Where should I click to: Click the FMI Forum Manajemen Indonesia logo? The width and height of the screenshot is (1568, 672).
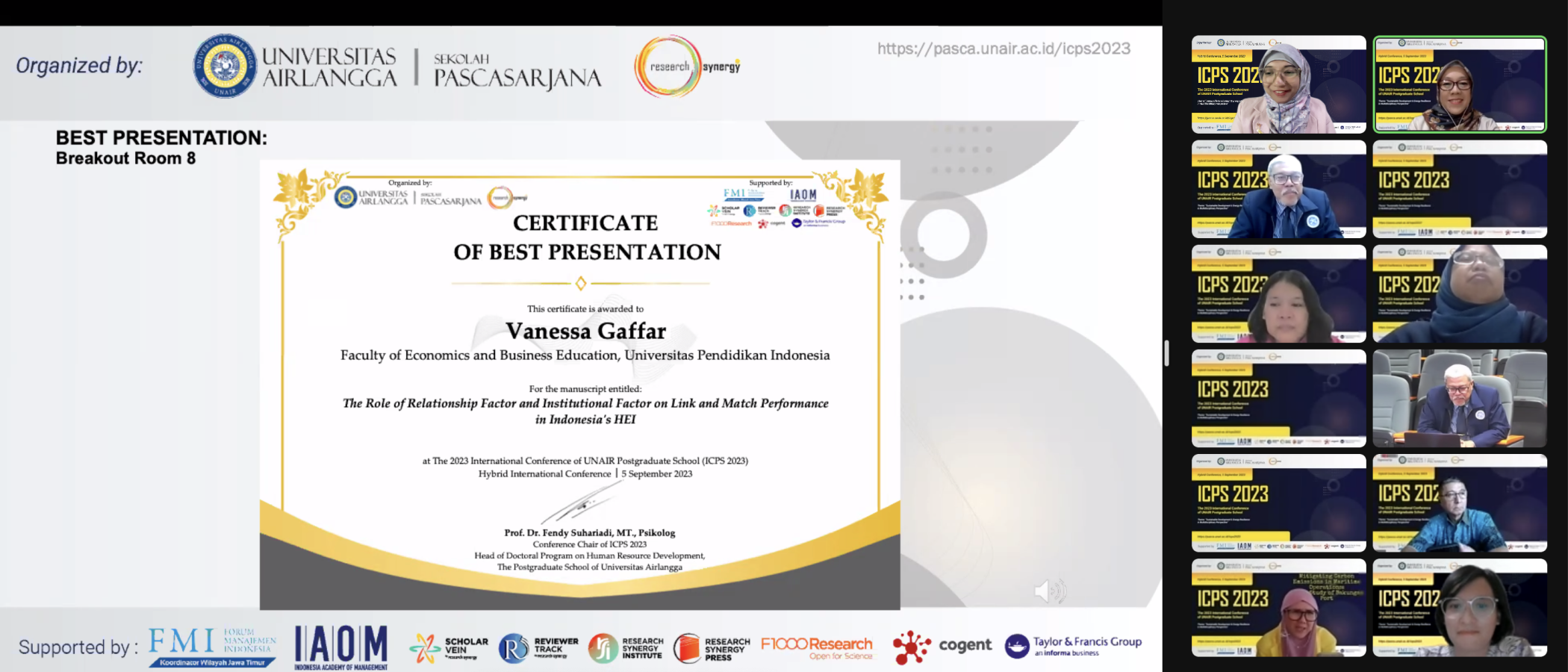pos(212,647)
